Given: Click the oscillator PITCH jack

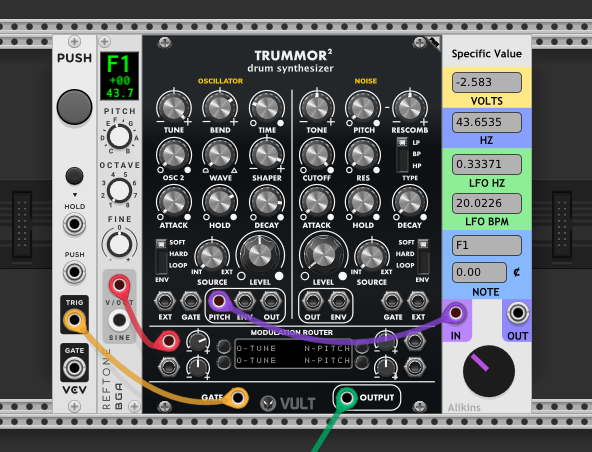Looking at the screenshot, I should (x=219, y=301).
